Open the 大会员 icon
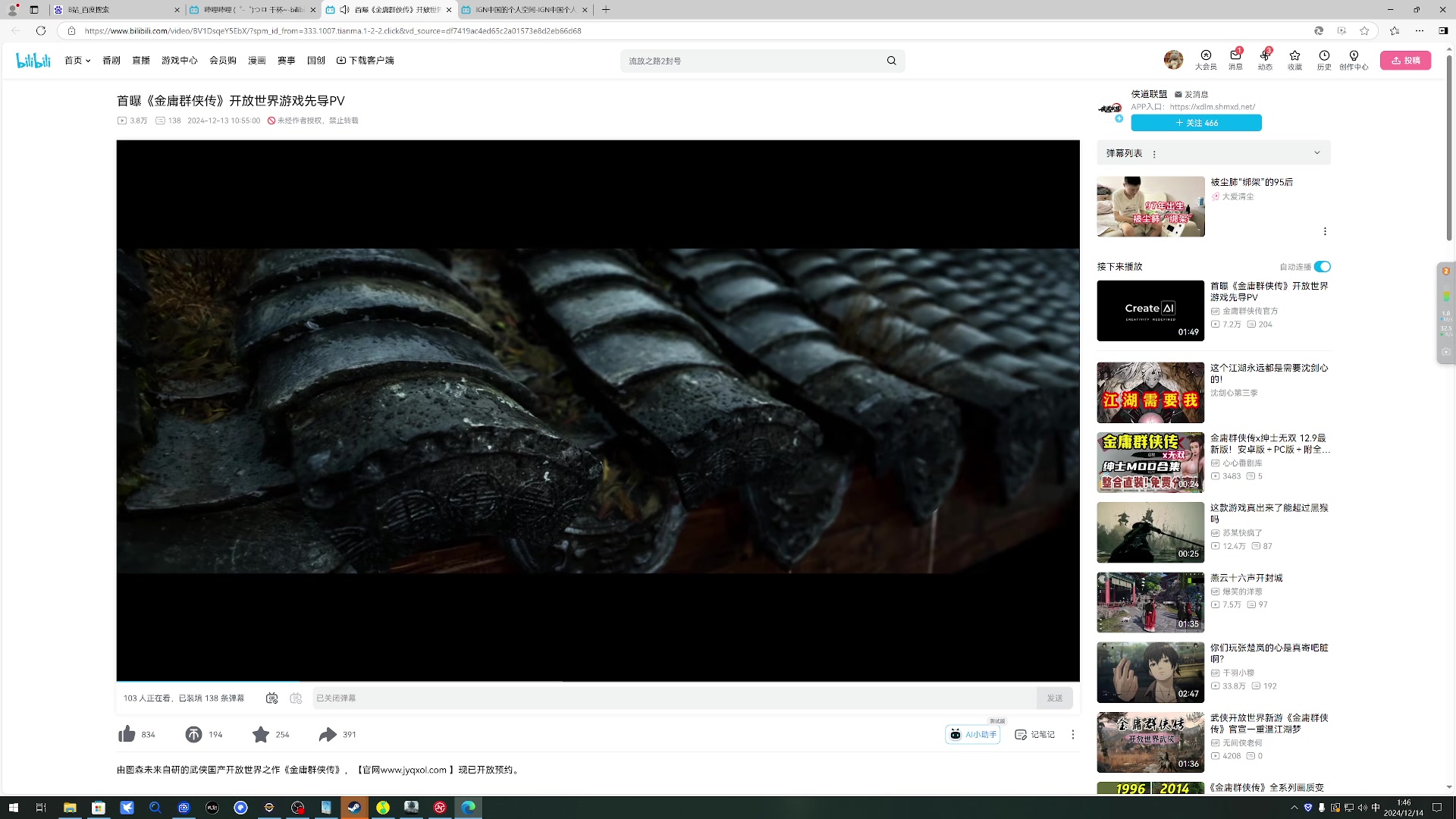 point(1206,60)
